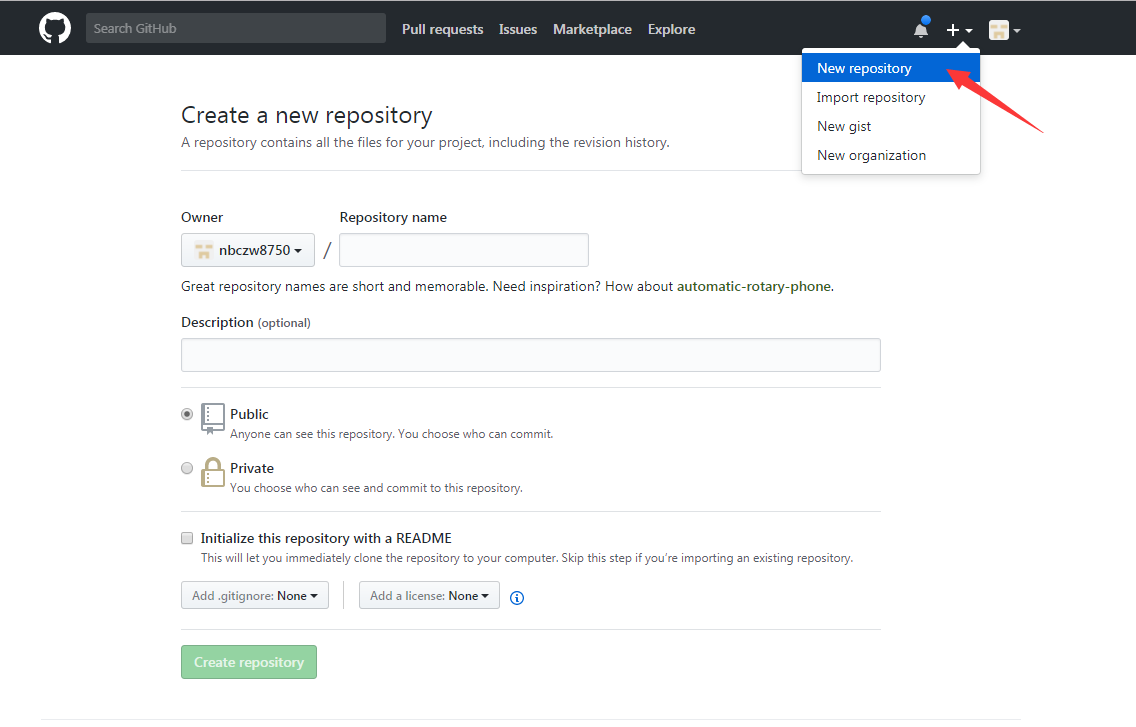Click the GitHub Octocat logo

click(54, 28)
